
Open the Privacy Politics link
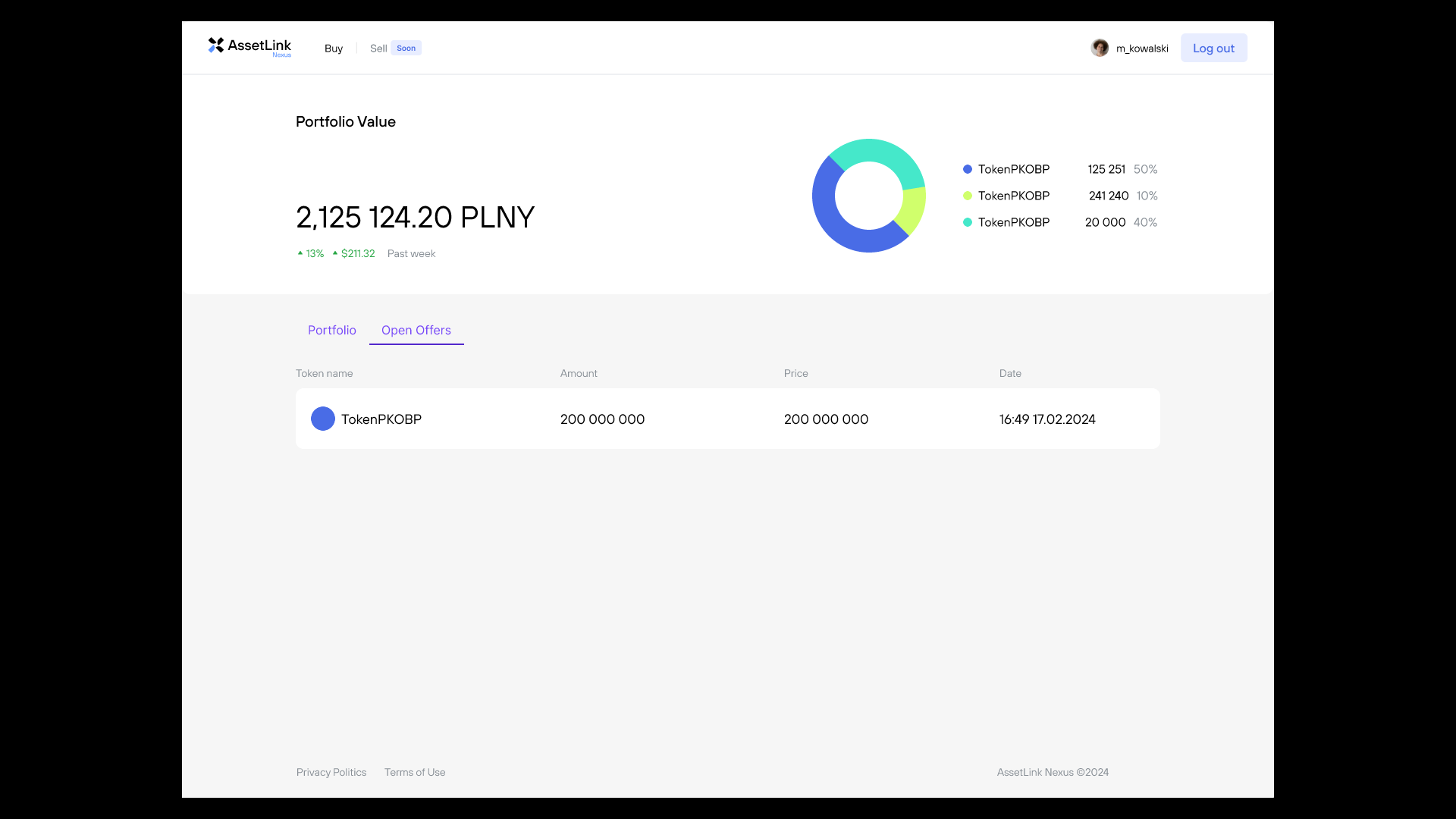331,772
